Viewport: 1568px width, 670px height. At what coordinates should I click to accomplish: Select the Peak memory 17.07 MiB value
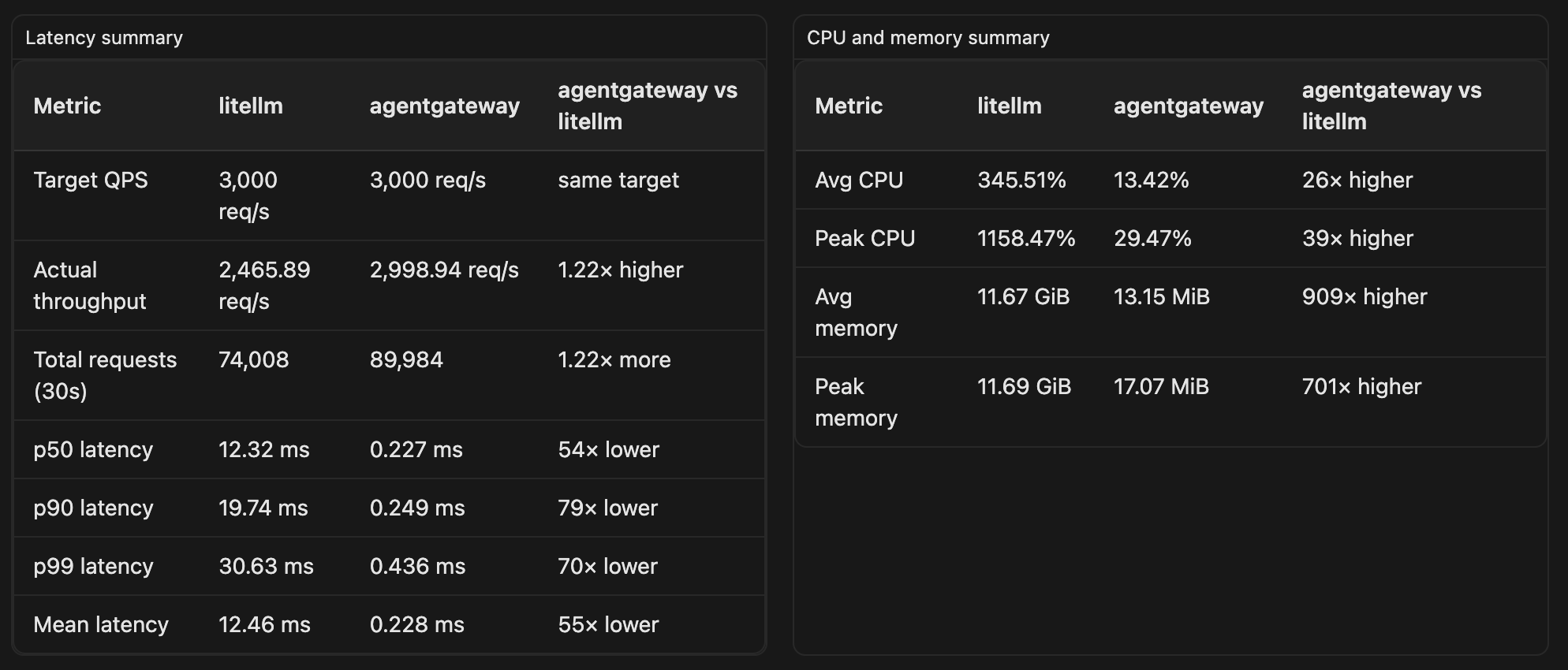(x=1161, y=386)
